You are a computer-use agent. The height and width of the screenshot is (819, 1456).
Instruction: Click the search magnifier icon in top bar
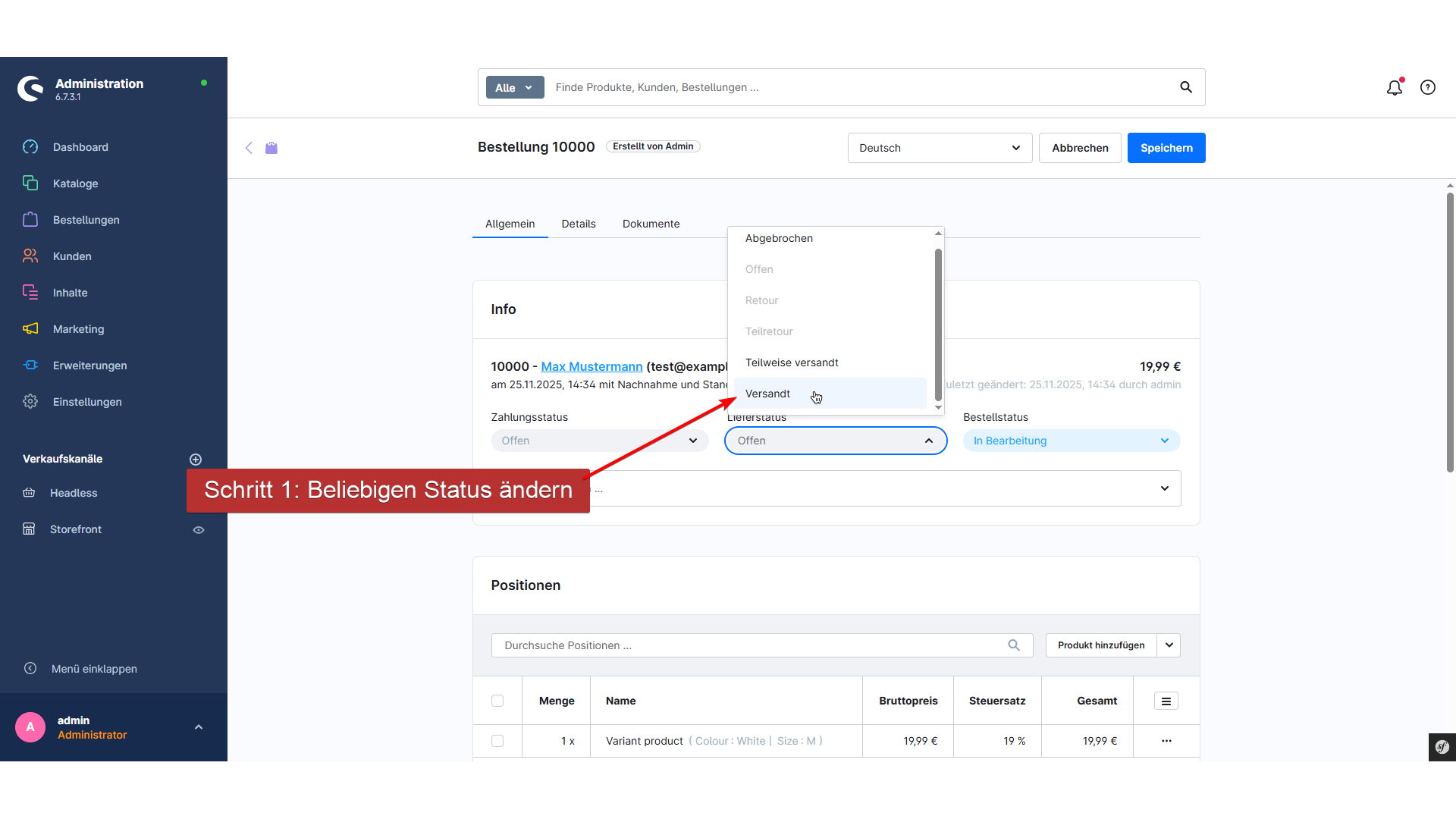coord(1186,87)
